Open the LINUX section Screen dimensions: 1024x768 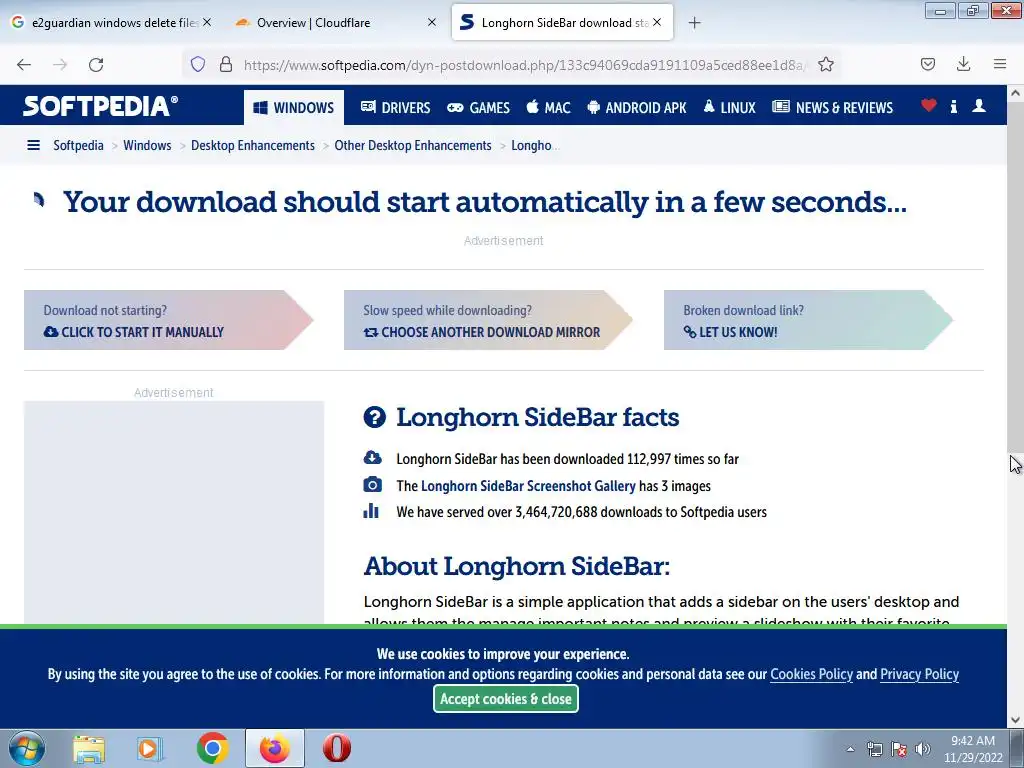729,108
